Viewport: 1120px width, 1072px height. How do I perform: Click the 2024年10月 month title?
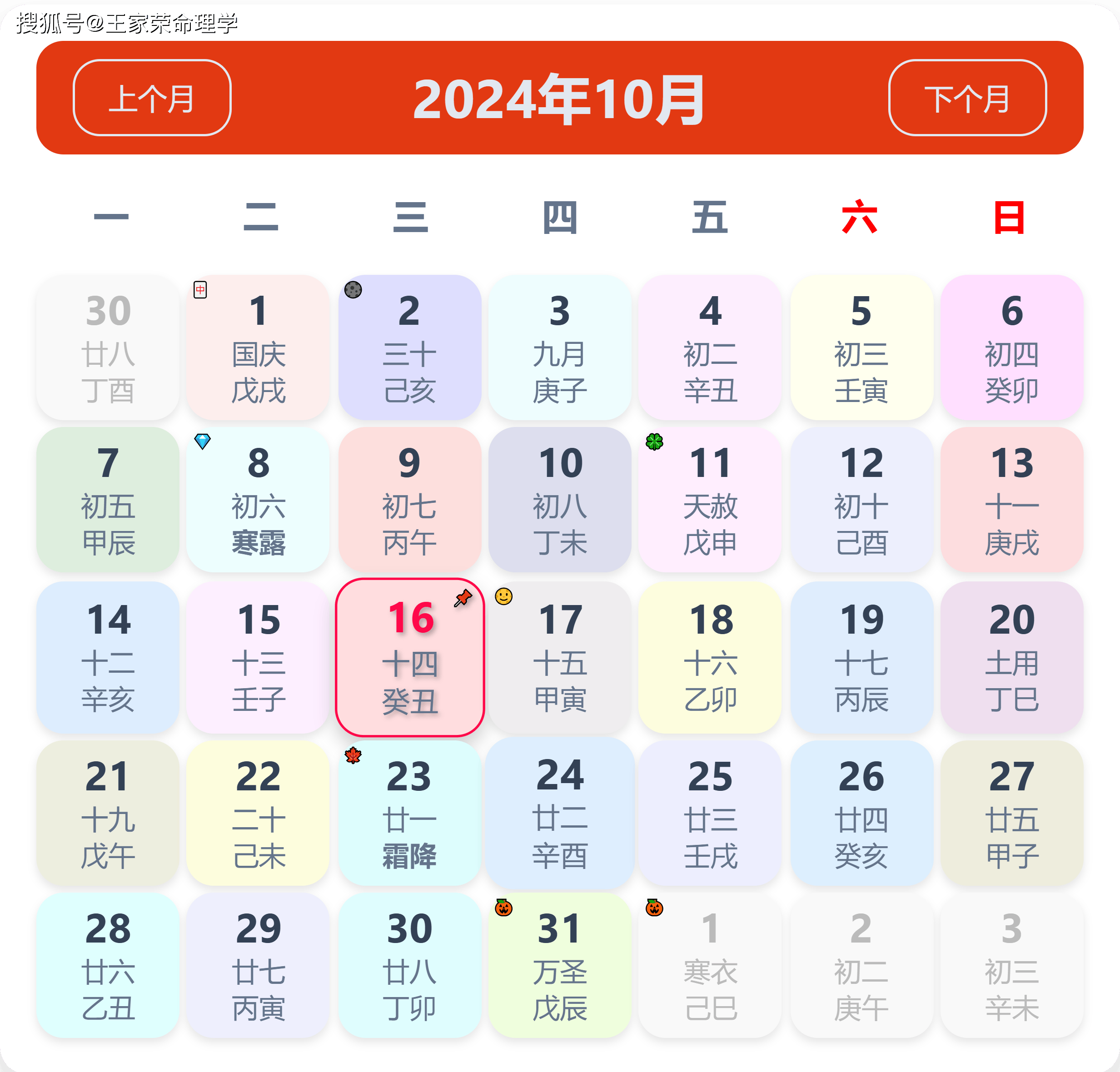[x=559, y=99]
